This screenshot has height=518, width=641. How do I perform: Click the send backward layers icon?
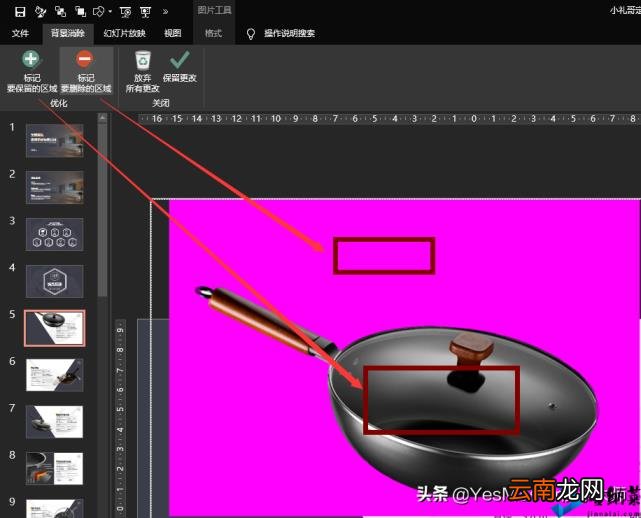click(x=81, y=12)
